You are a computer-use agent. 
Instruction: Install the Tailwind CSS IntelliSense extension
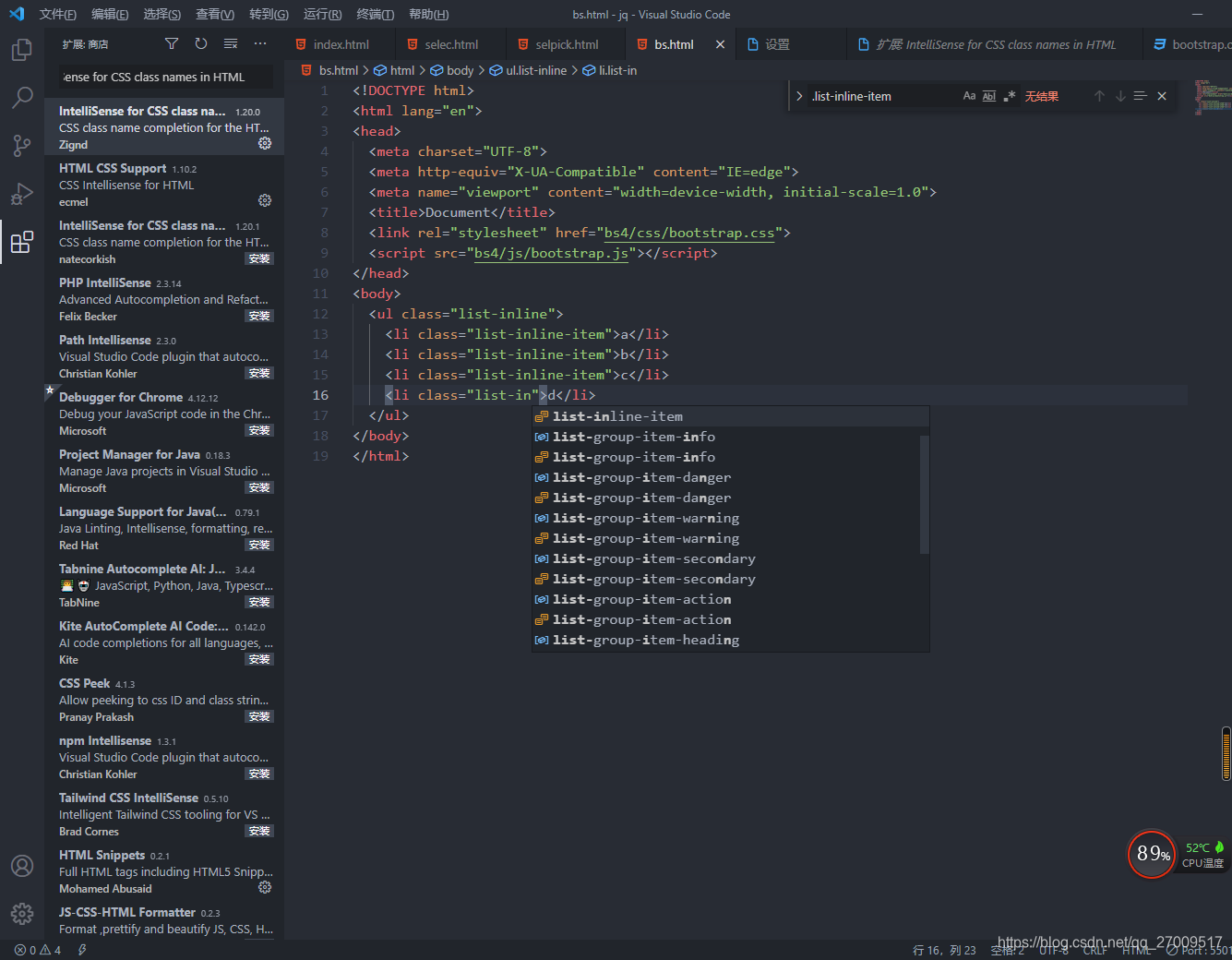(259, 831)
